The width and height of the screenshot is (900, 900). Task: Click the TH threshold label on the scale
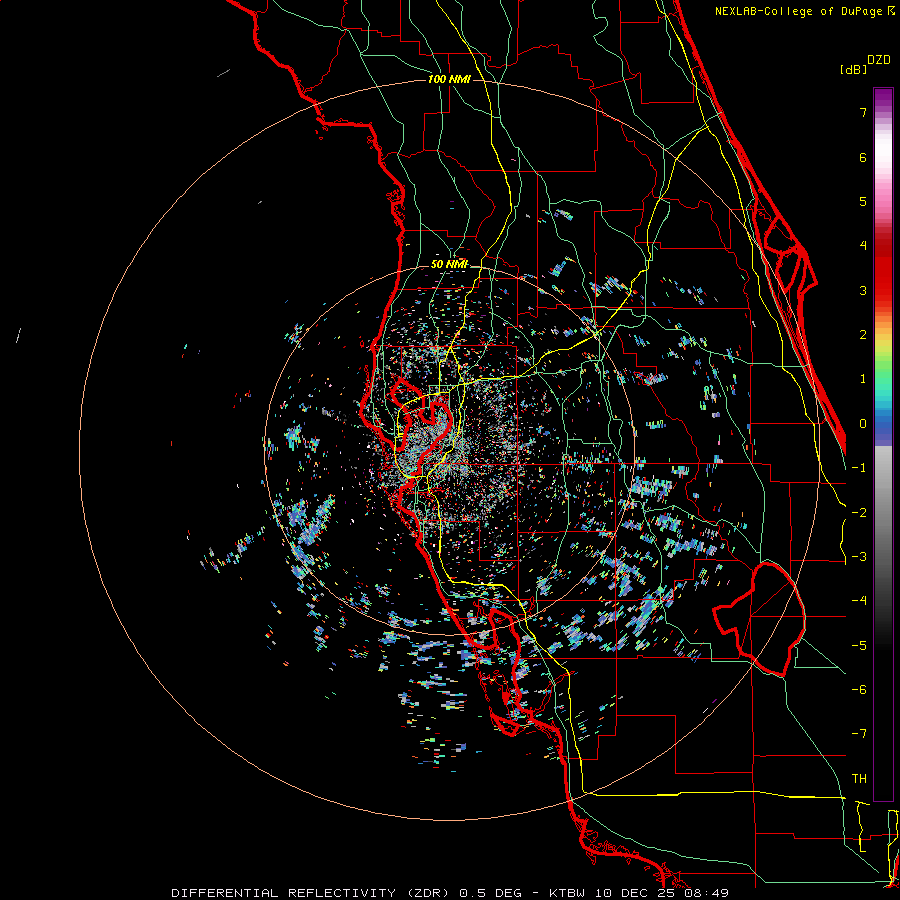click(x=859, y=779)
